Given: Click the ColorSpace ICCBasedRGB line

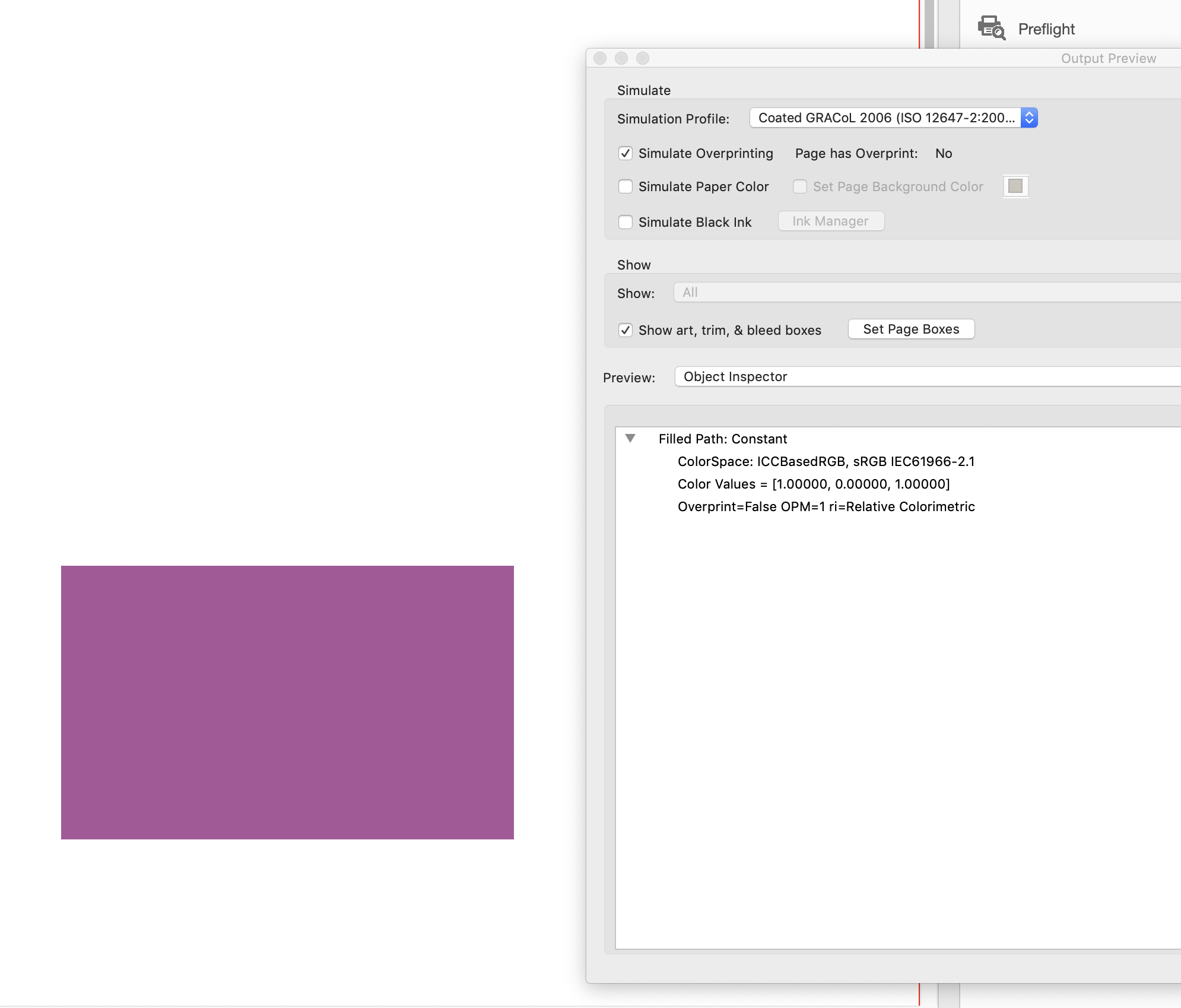Looking at the screenshot, I should 827,461.
